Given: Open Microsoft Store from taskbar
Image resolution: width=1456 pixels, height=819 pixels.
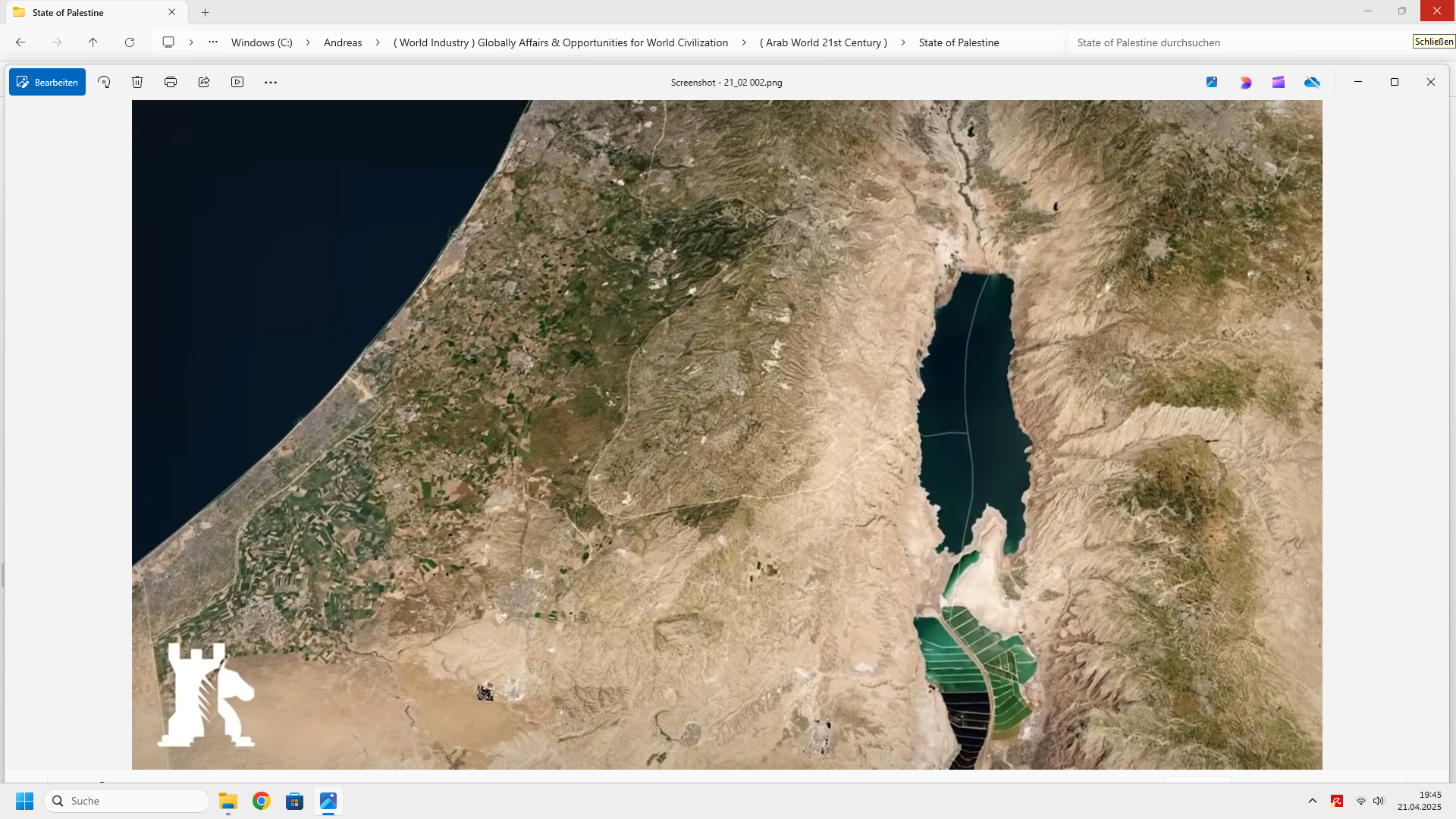Looking at the screenshot, I should pyautogui.click(x=295, y=801).
